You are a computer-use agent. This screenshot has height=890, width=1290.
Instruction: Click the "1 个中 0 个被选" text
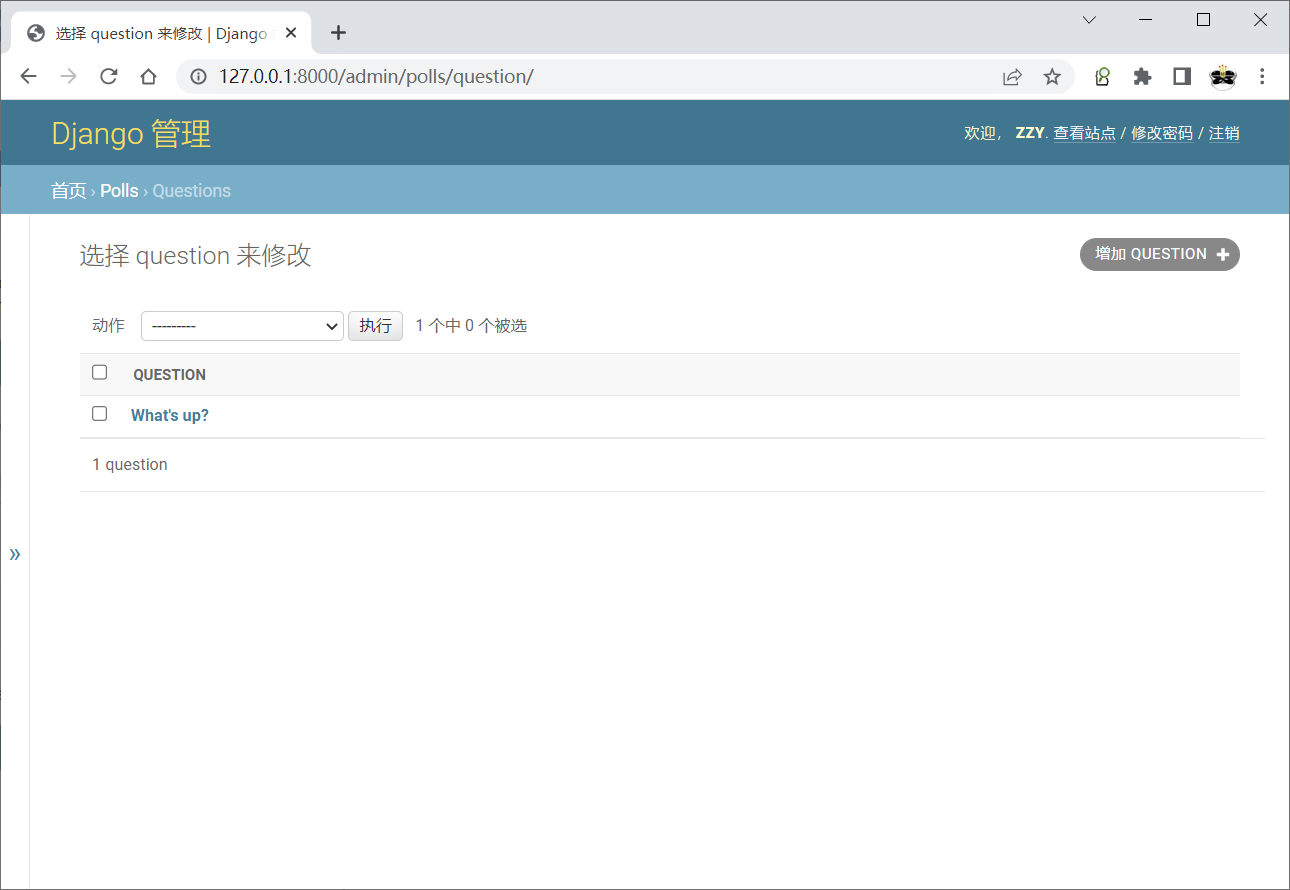pyautogui.click(x=471, y=326)
